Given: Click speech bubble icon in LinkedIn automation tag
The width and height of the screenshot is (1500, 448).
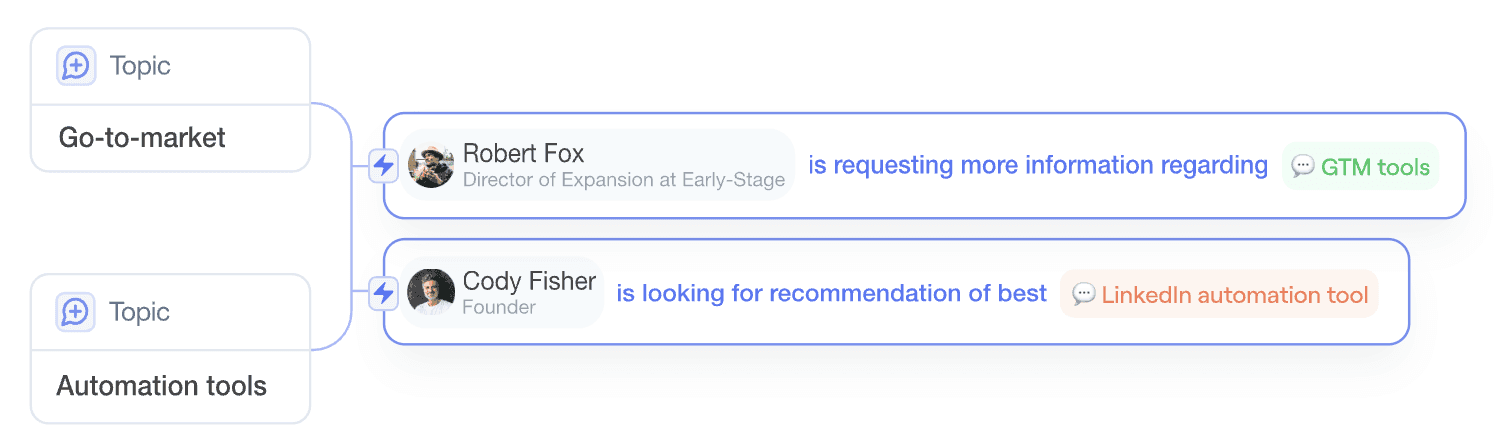Looking at the screenshot, I should pyautogui.click(x=1083, y=294).
